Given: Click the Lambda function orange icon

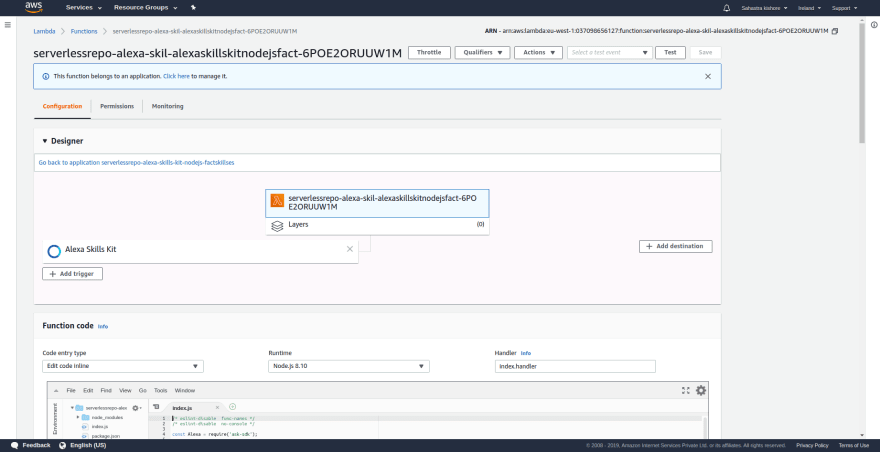Looking at the screenshot, I should pos(277,200).
